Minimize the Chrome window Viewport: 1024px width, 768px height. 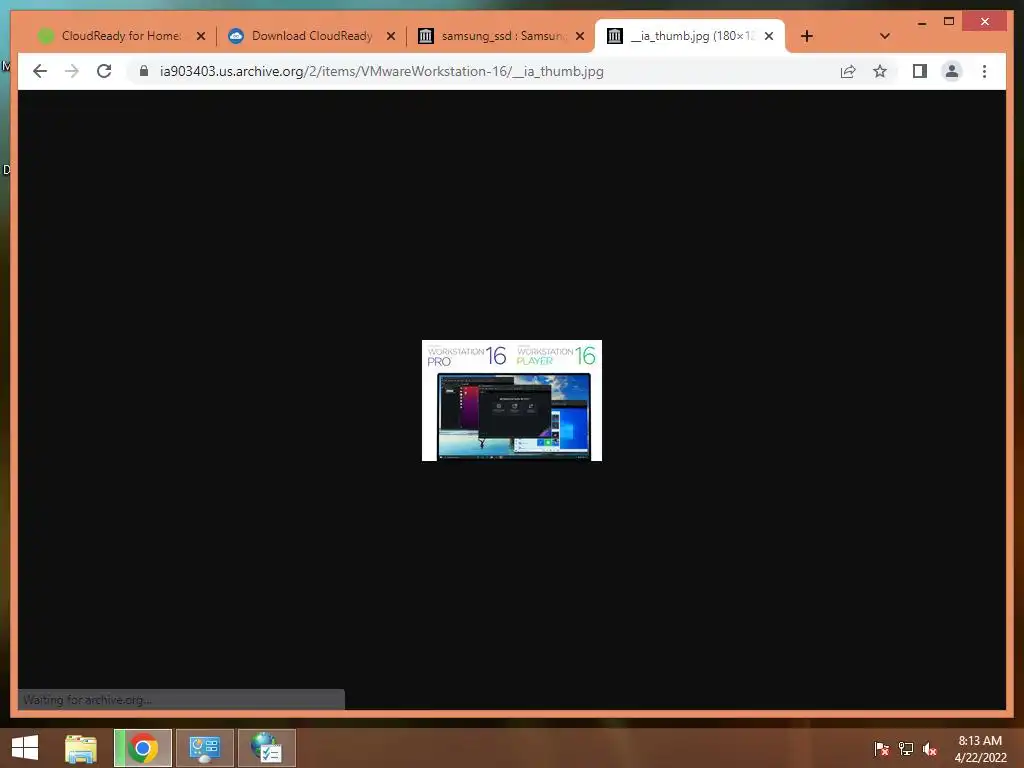pos(922,22)
